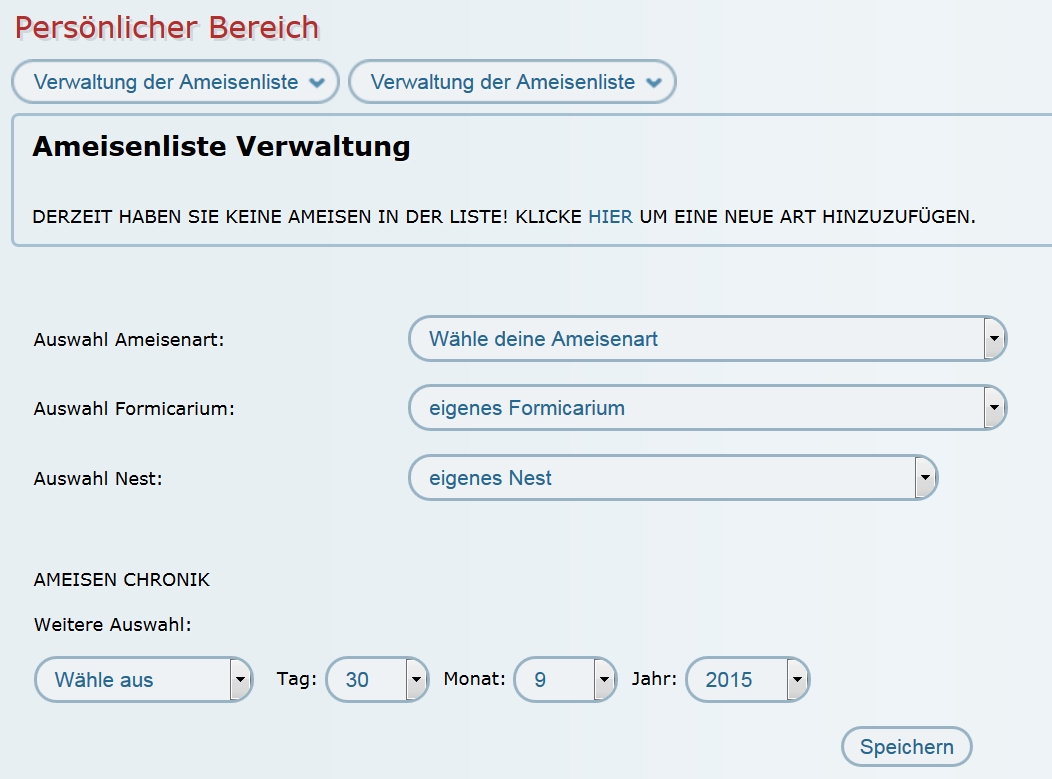Open the first 'Verwaltung der Ameisenliste' menu
Viewport: 1052px width, 779px height.
[x=166, y=82]
